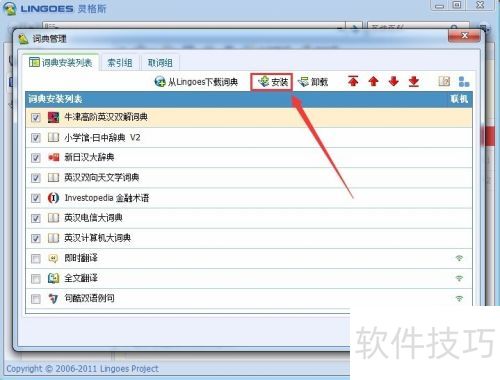Move selected dictionary to top arrow
The width and height of the screenshot is (500, 380).
(x=353, y=81)
